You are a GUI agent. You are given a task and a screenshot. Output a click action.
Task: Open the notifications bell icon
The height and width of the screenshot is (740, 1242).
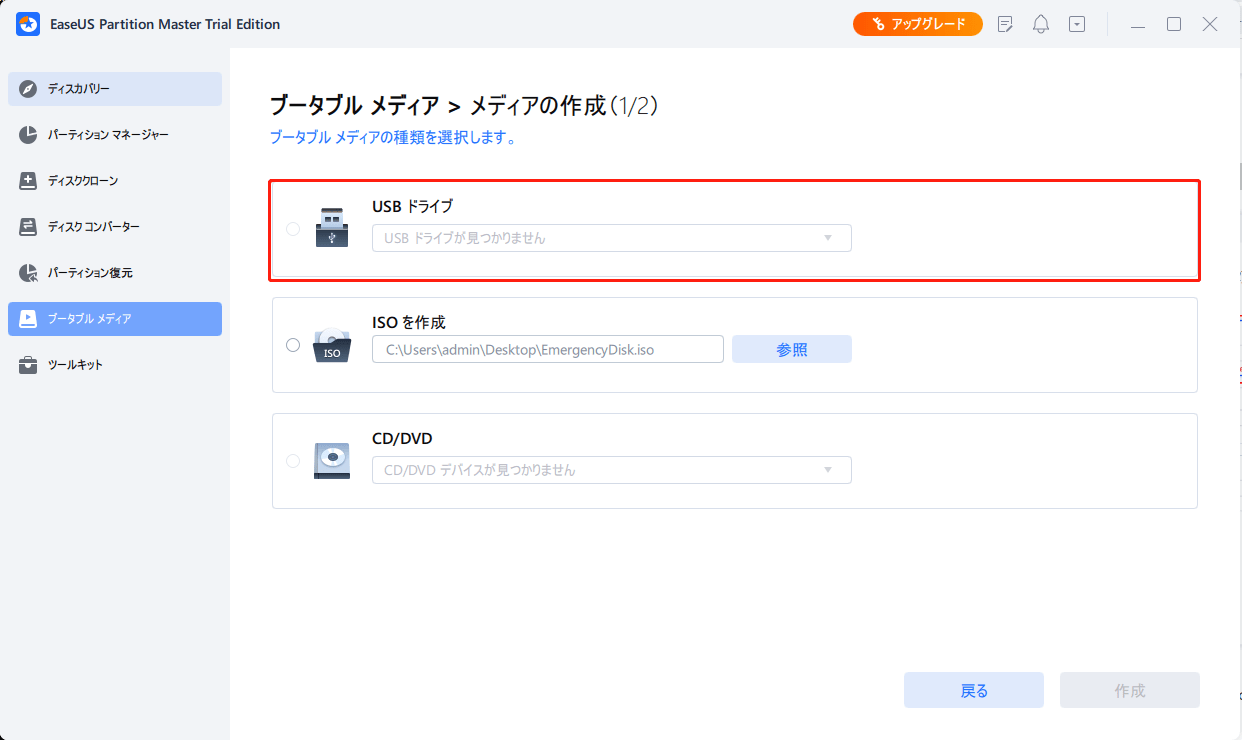[1041, 24]
